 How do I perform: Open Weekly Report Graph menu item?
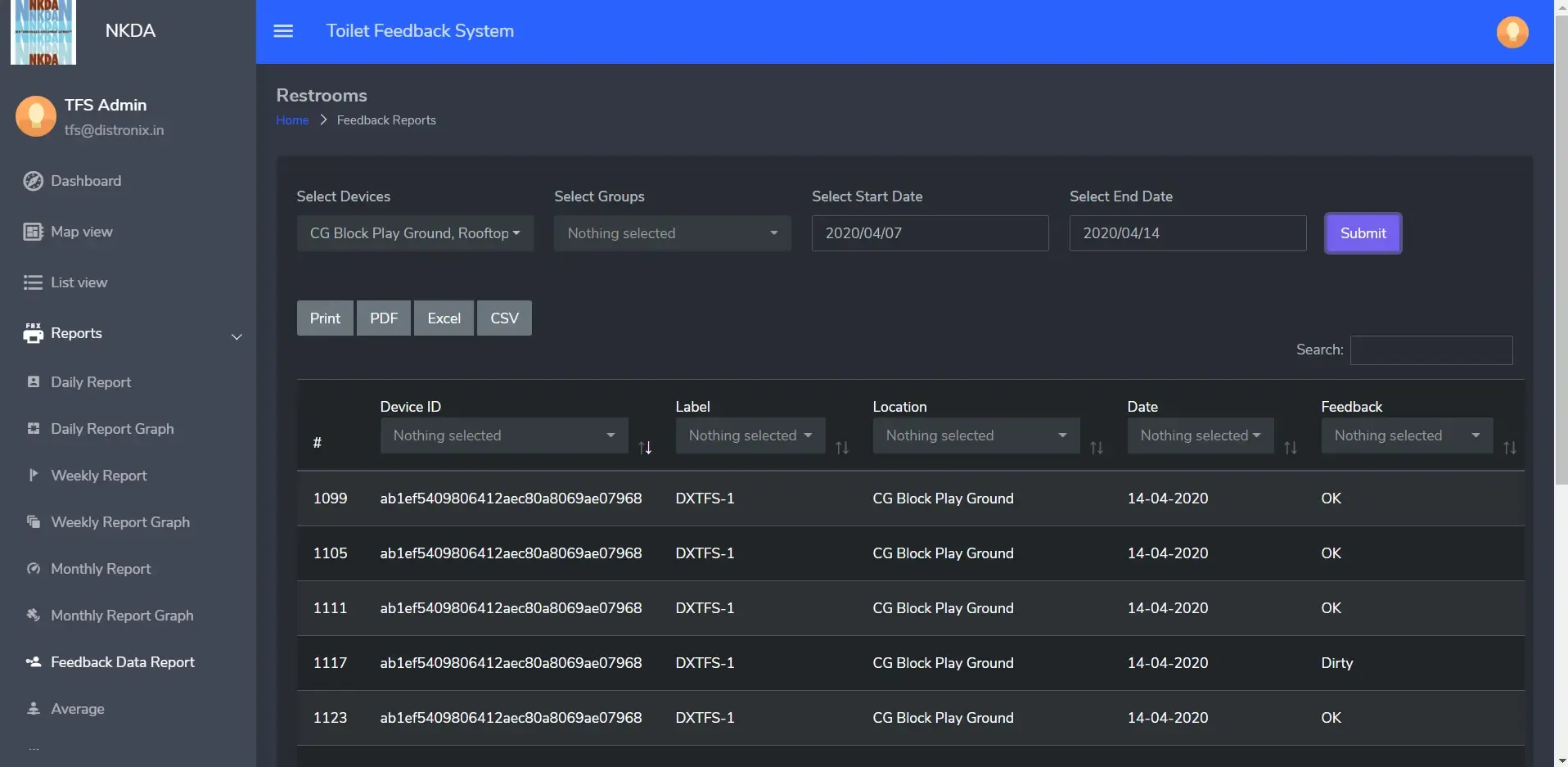[120, 522]
